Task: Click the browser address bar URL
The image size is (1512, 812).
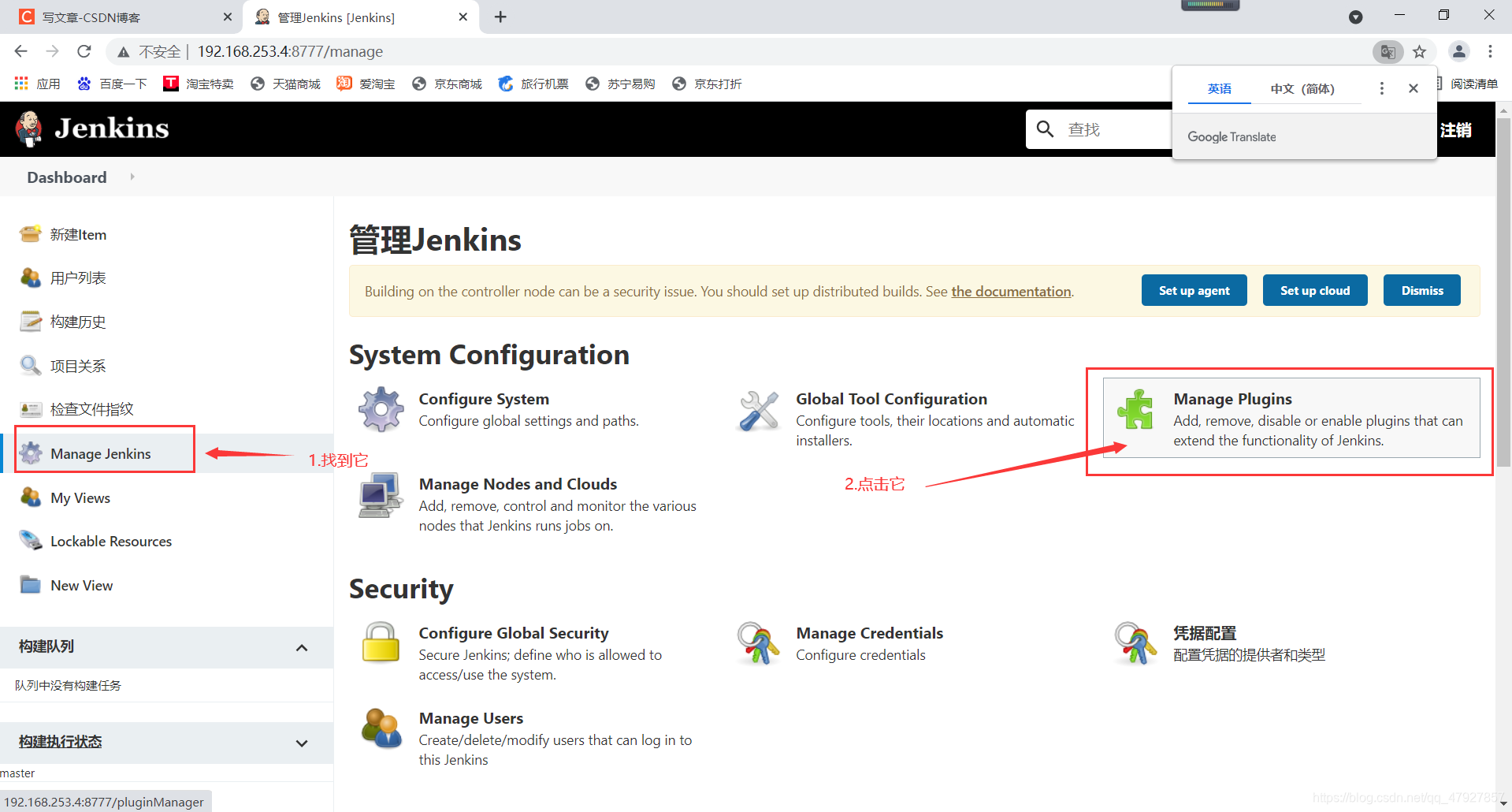Action: [x=290, y=51]
